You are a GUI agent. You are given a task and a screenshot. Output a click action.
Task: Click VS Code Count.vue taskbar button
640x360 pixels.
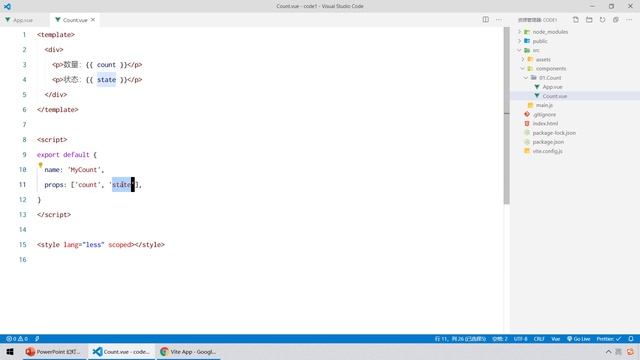click(122, 351)
